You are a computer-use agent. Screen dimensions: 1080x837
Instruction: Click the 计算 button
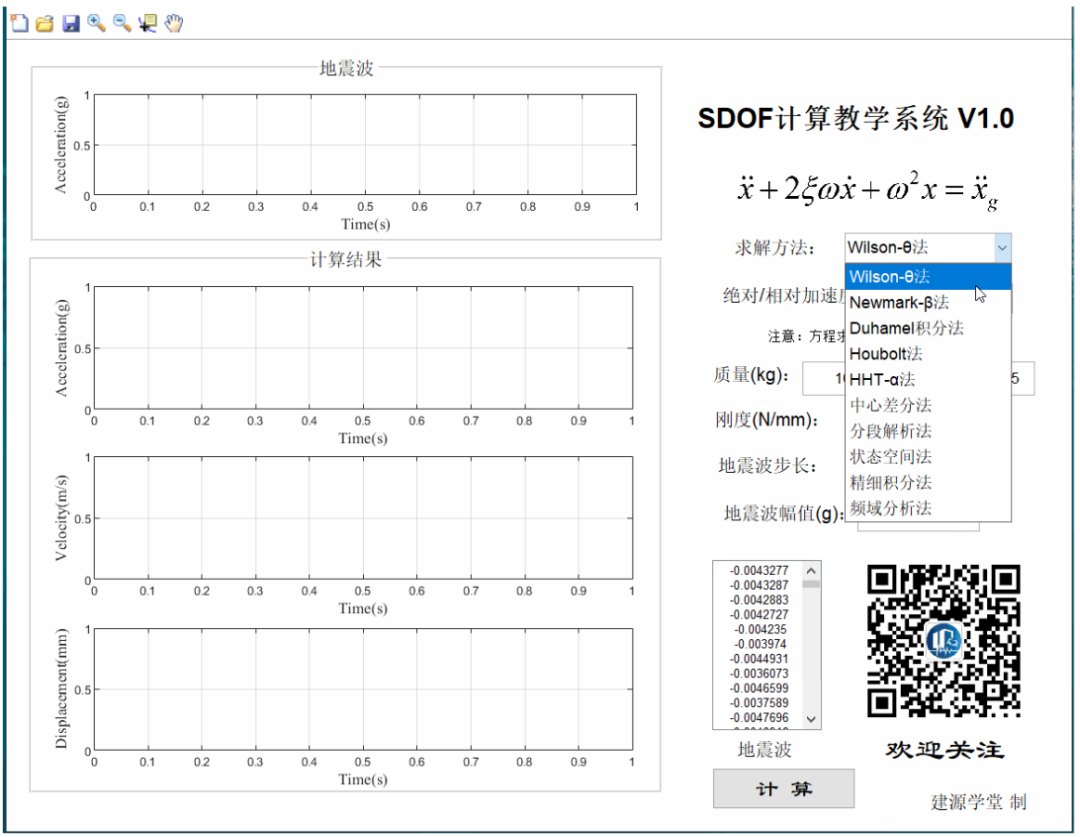point(784,789)
